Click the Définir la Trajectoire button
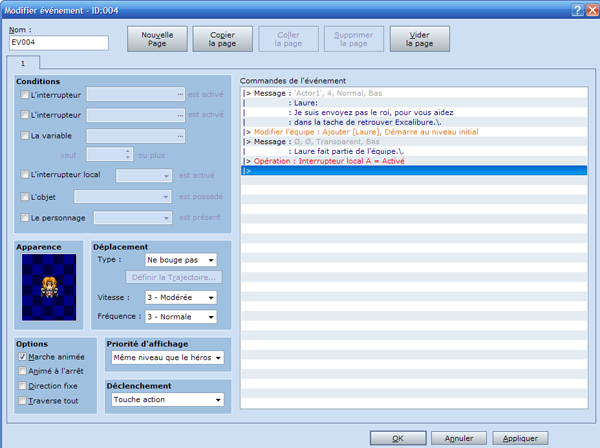The height and width of the screenshot is (448, 600). (x=174, y=277)
